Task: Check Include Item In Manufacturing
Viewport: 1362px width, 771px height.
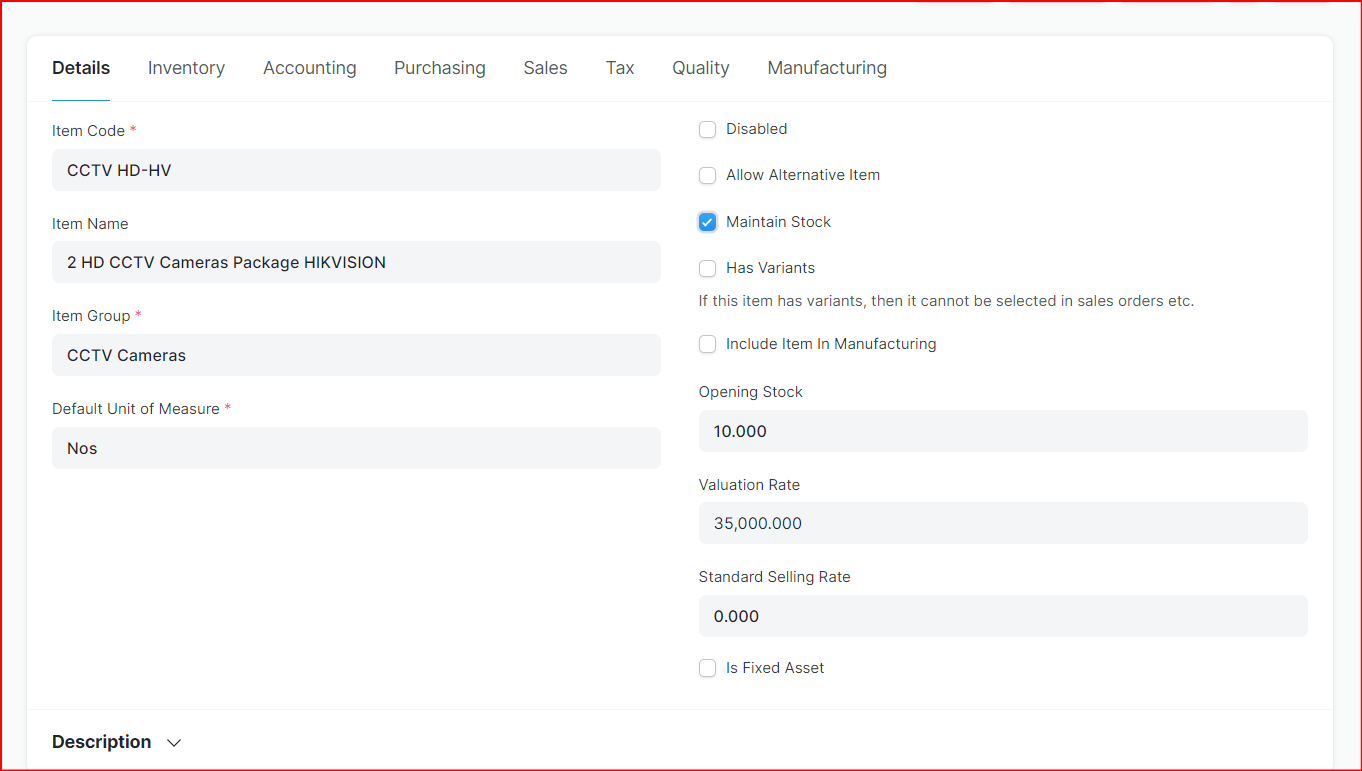Action: pos(708,344)
